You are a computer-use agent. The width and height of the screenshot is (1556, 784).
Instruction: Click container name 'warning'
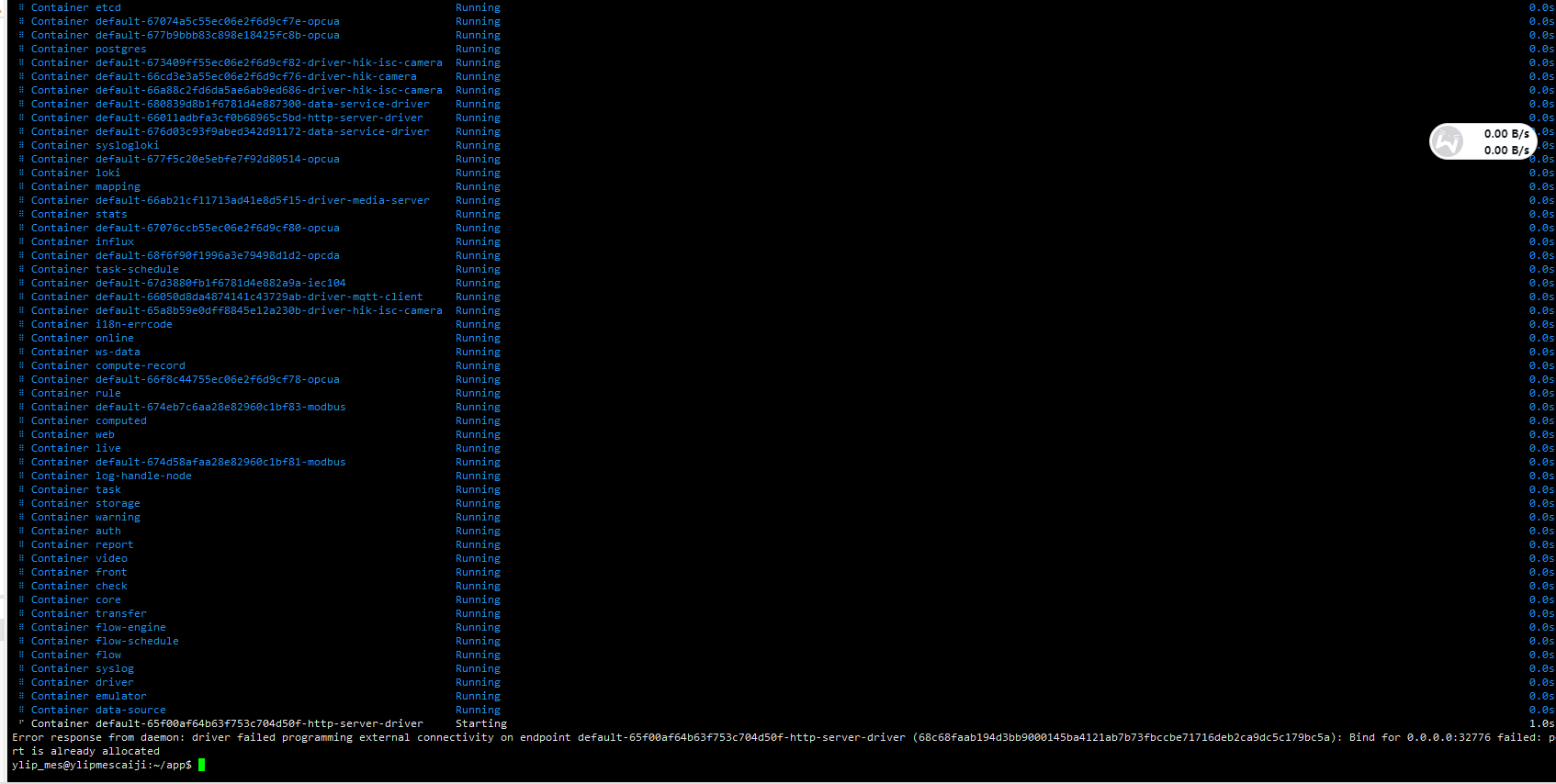coord(118,517)
